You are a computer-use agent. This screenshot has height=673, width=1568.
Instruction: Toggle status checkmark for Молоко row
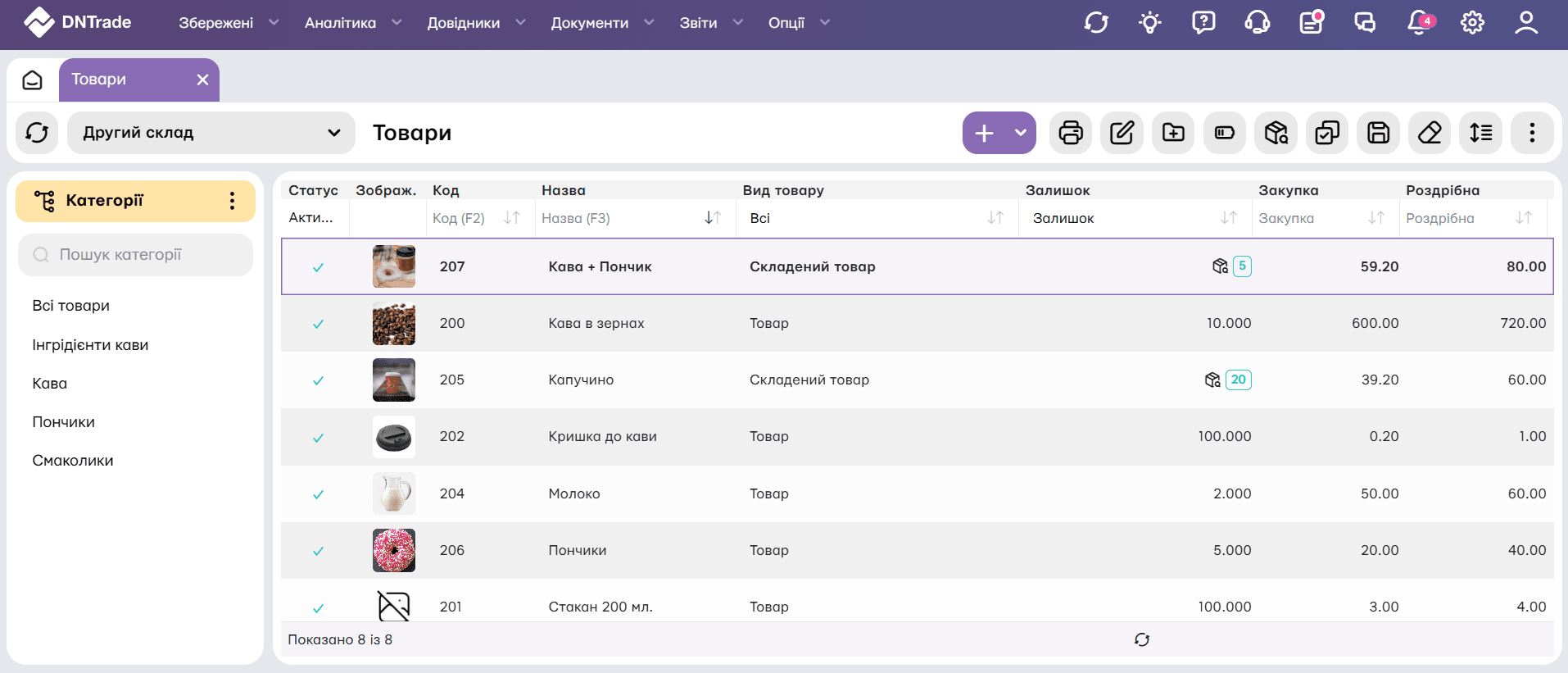coord(318,494)
